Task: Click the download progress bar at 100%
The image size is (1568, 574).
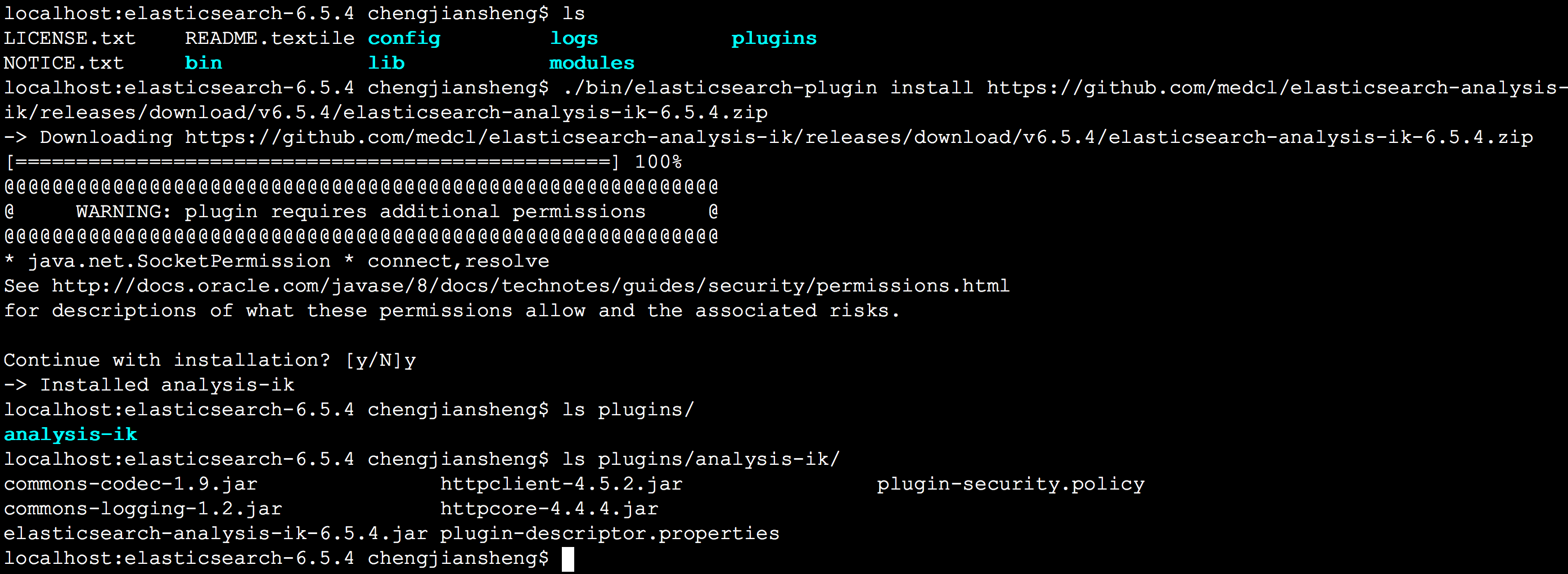Action: click(312, 162)
